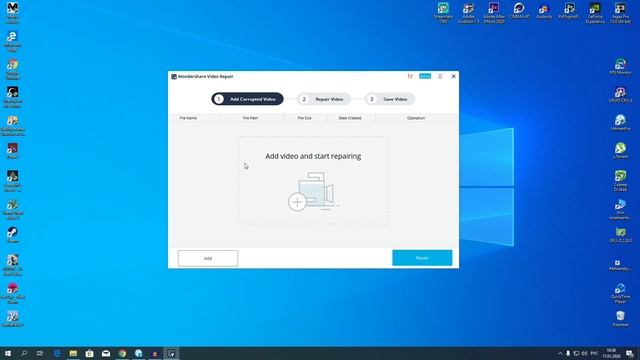Click the taskbar clock and date
The image size is (640, 360).
[x=611, y=353]
